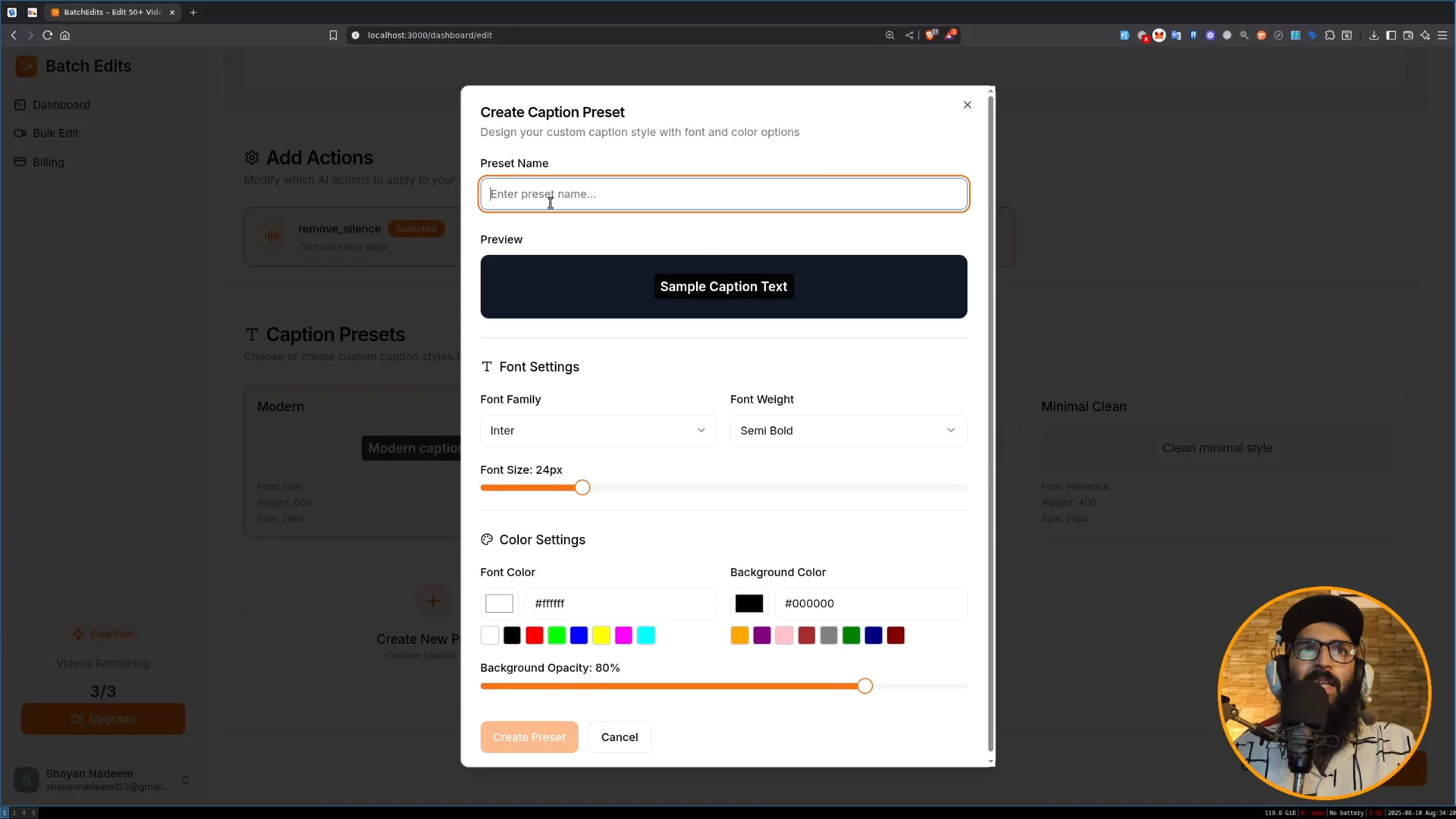Open the Brave Shields icon
The height and width of the screenshot is (819, 1456).
click(931, 34)
